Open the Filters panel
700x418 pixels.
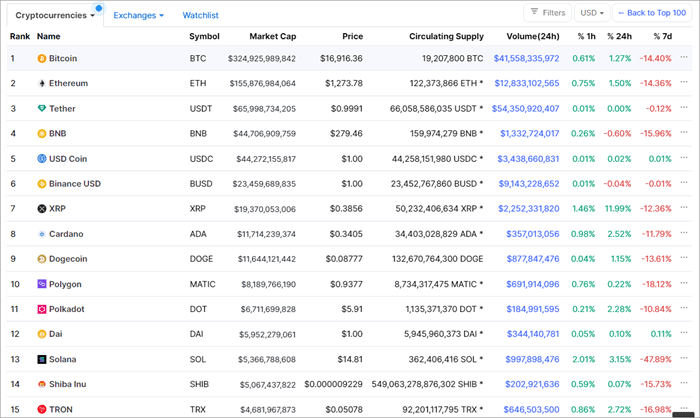[x=547, y=13]
